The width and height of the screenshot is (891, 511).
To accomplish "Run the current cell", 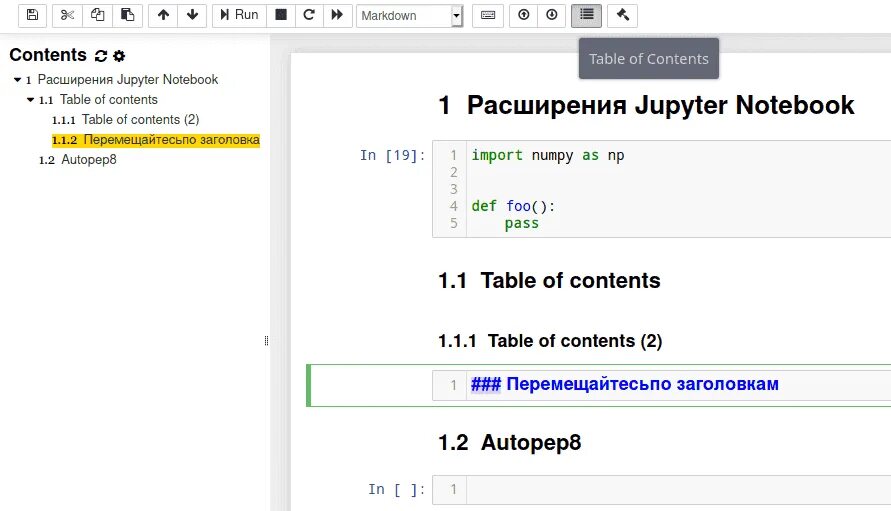I will pos(239,15).
